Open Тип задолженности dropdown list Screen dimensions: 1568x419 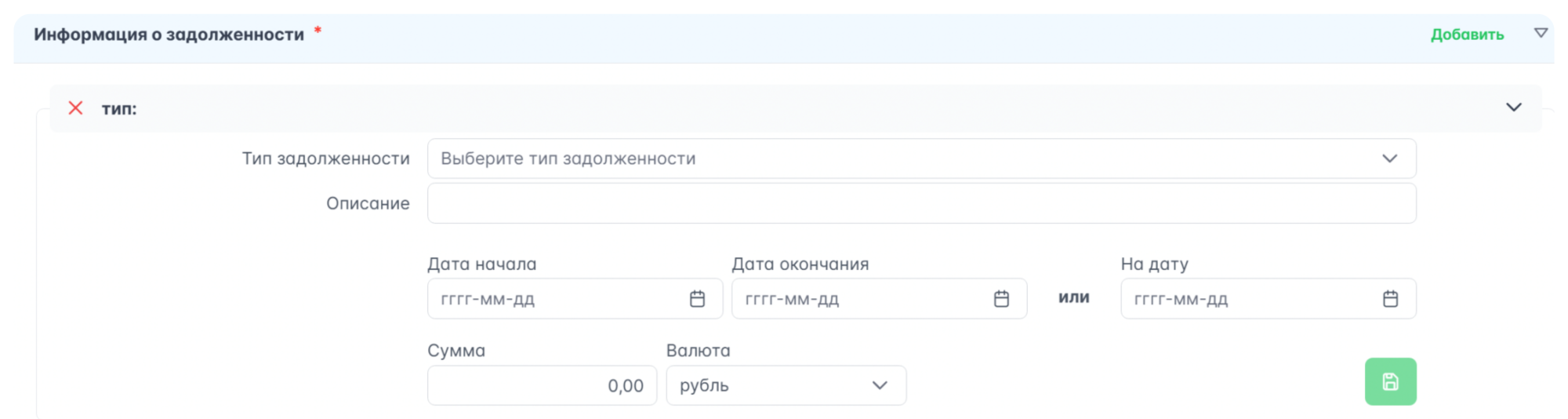(x=921, y=158)
